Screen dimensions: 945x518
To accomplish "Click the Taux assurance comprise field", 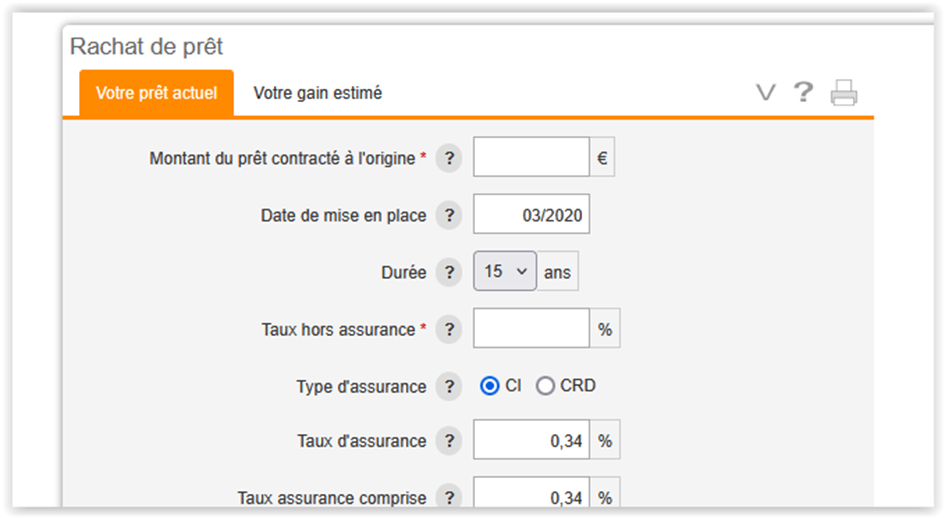I will click(x=531, y=493).
